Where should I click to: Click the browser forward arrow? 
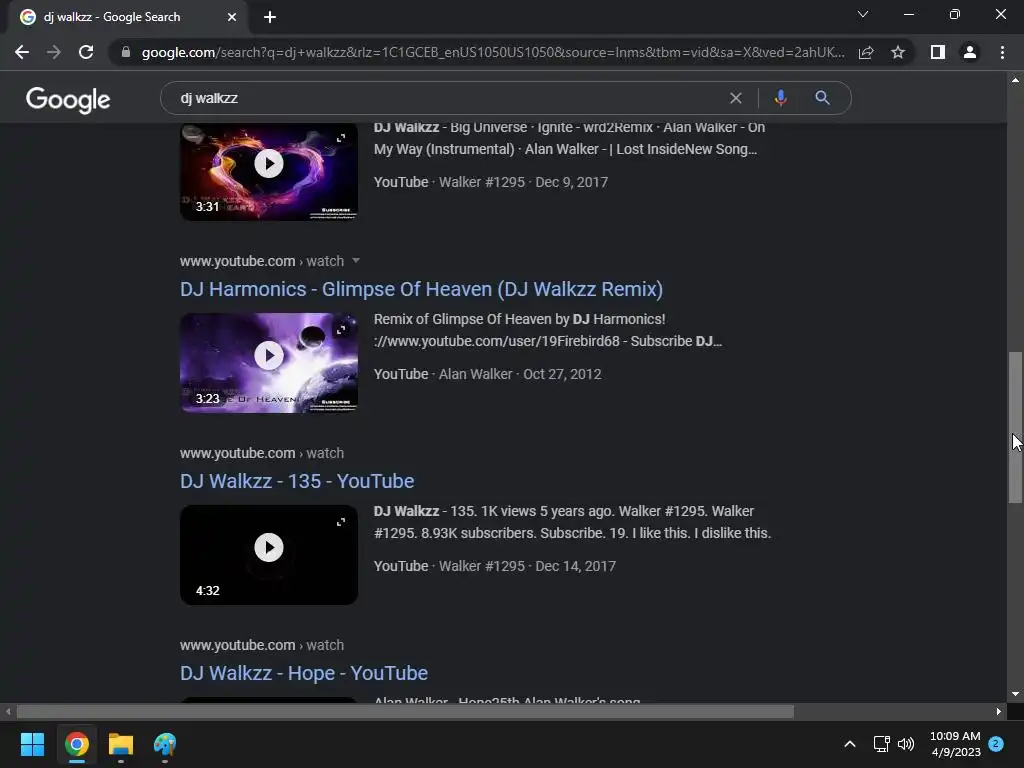(x=54, y=52)
